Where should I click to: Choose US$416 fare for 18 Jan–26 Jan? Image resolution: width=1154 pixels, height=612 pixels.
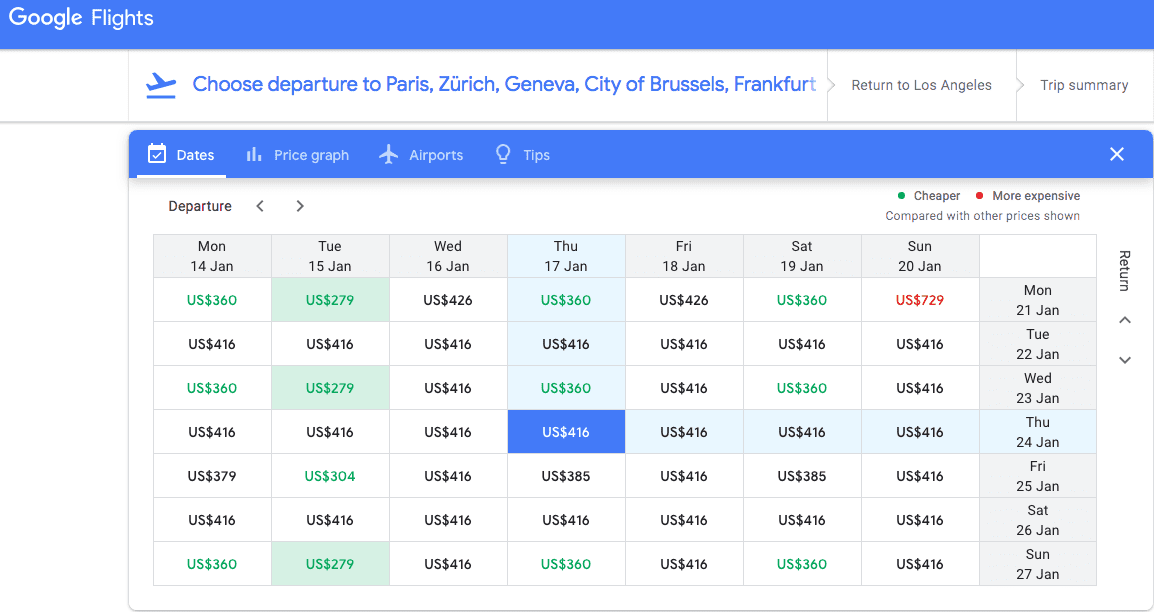[684, 520]
